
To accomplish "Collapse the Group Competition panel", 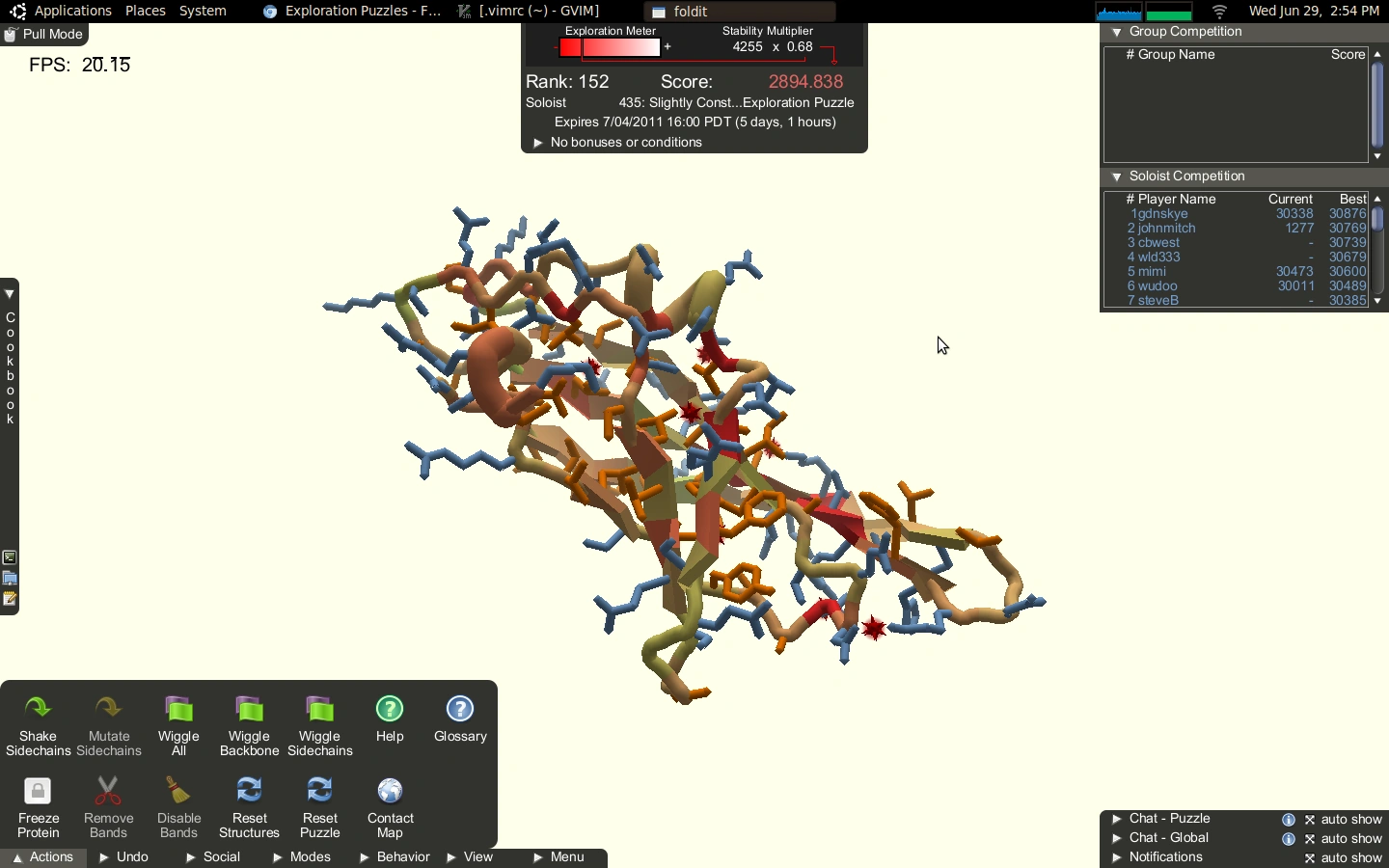I will click(1117, 33).
